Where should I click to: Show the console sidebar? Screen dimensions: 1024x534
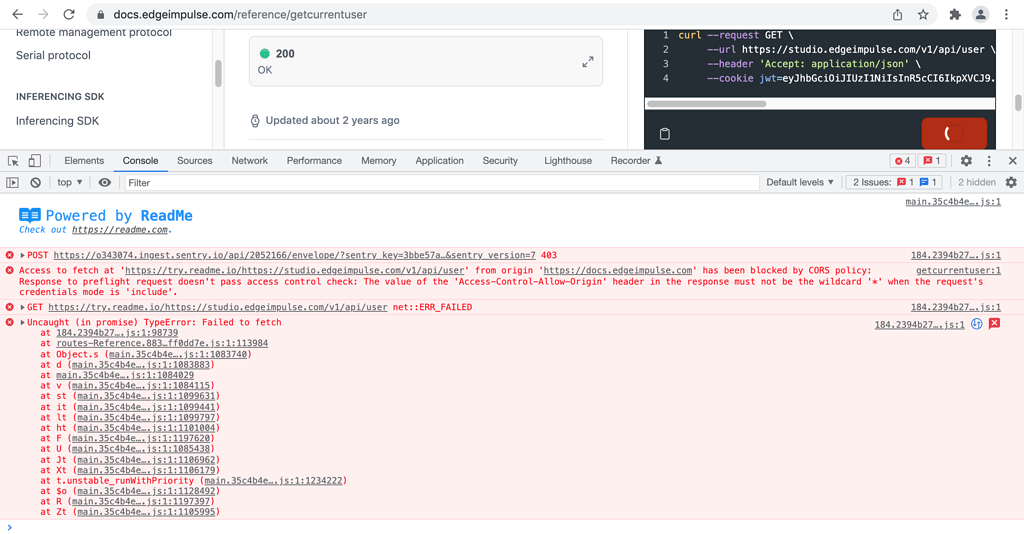tap(12, 183)
